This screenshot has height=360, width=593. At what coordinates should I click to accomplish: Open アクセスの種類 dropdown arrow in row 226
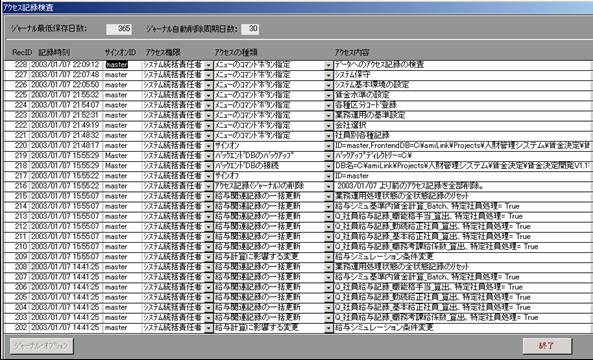[x=328, y=85]
